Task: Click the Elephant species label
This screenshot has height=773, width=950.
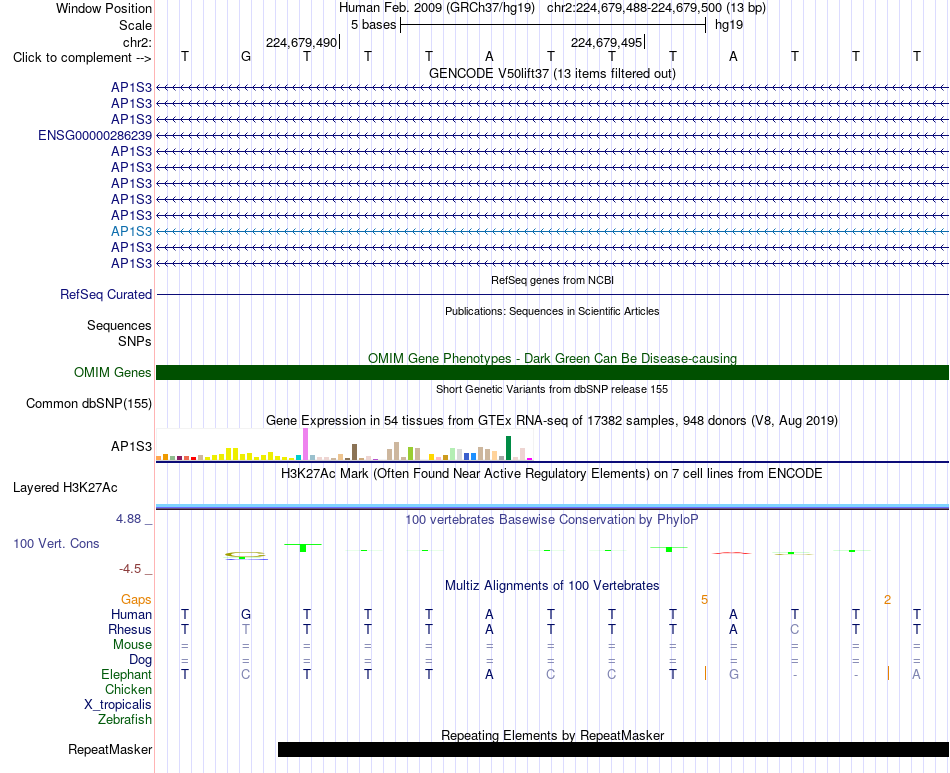Action: point(126,675)
